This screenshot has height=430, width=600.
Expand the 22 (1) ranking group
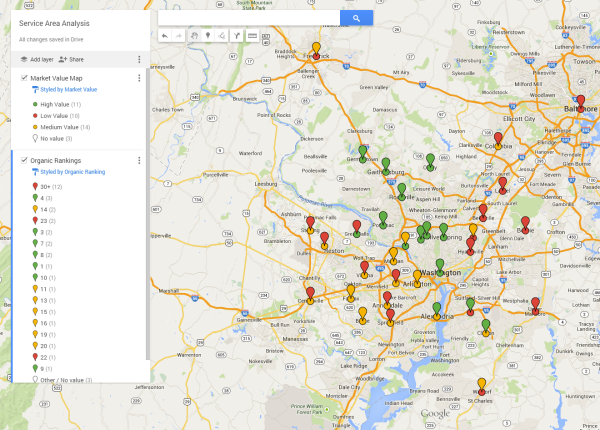44,357
